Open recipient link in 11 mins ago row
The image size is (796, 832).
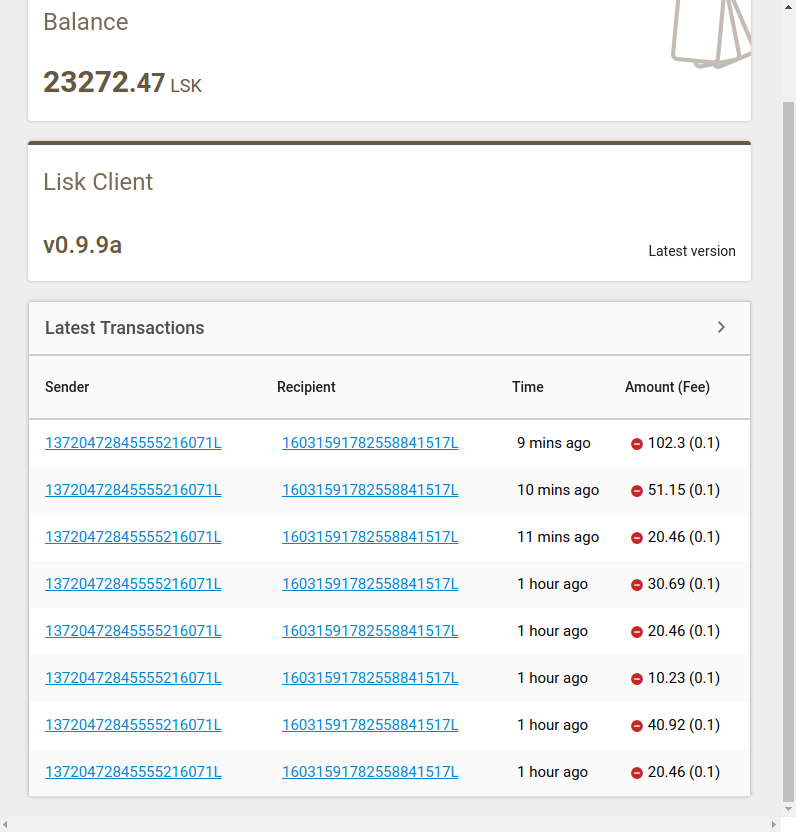[x=370, y=537]
